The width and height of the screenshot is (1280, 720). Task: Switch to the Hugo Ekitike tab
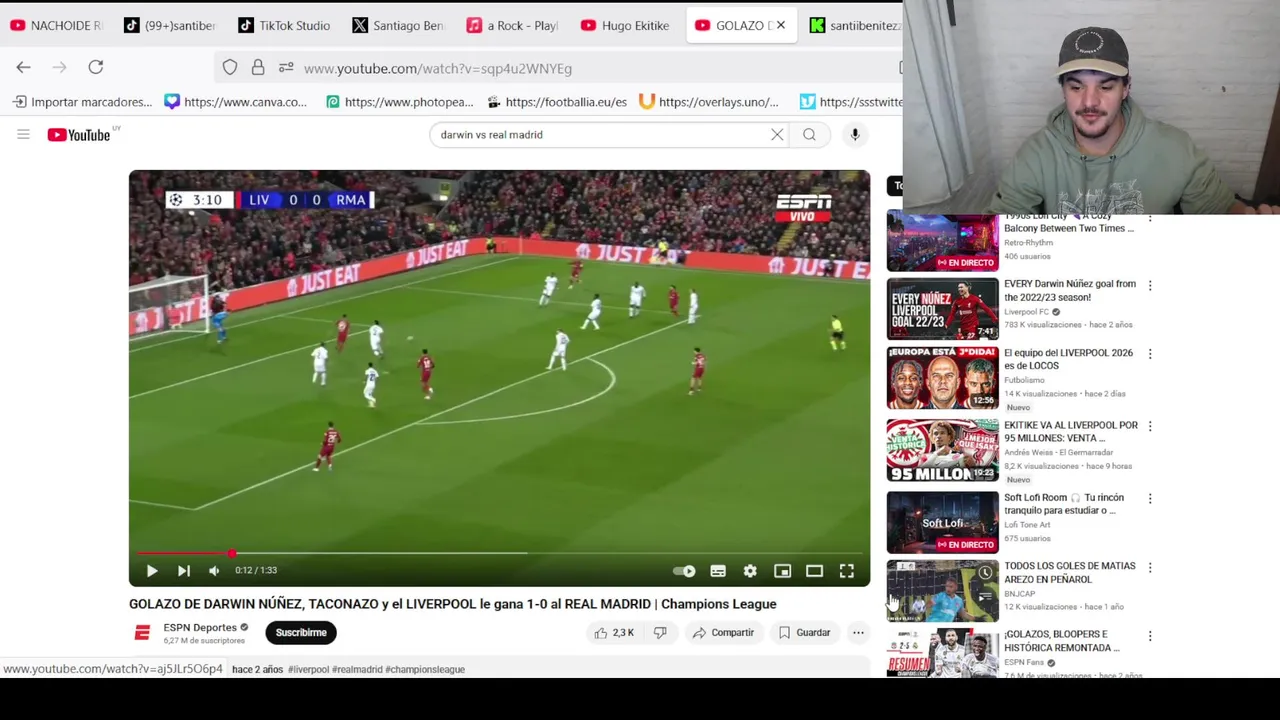pos(626,25)
